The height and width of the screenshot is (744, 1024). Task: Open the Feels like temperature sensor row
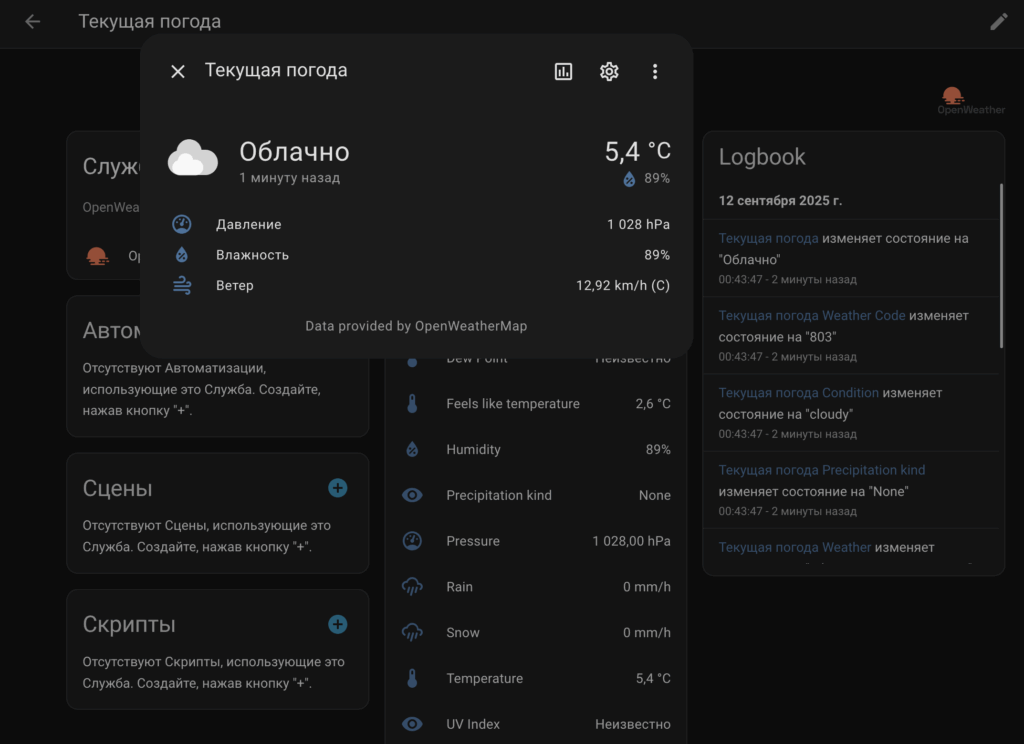(x=536, y=404)
